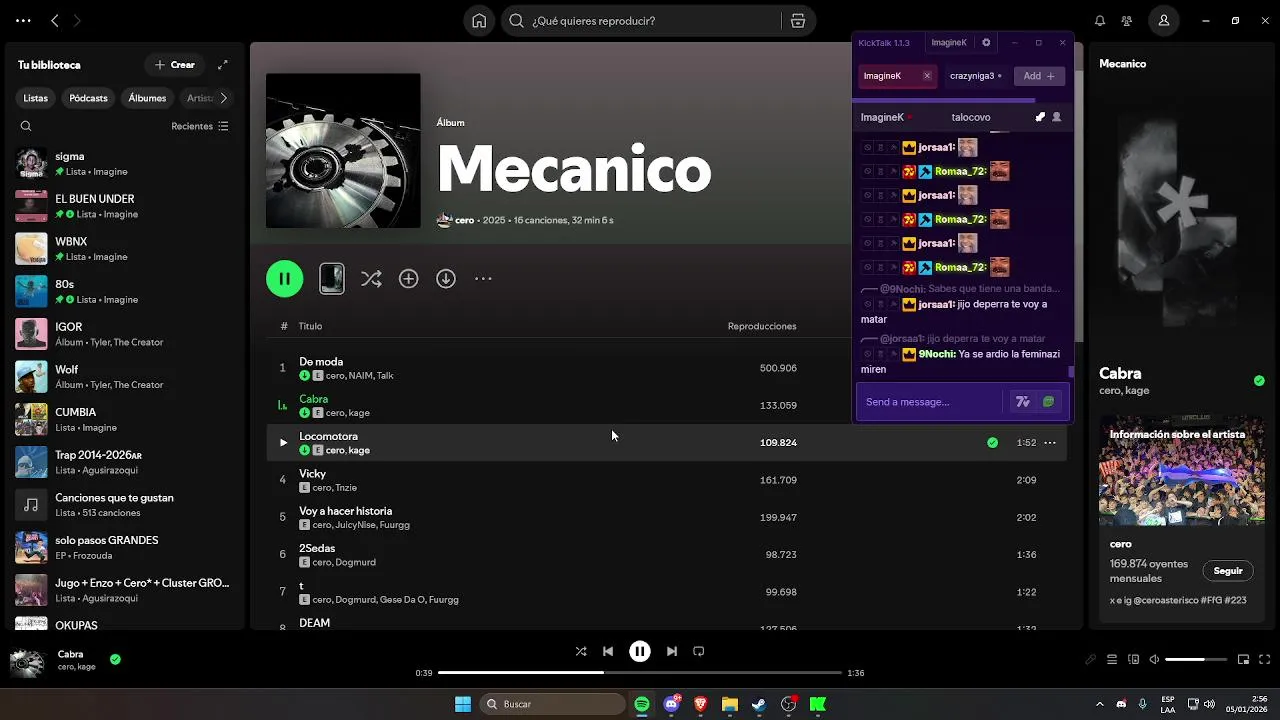Open the sigma playlist
Image resolution: width=1280 pixels, height=720 pixels.
[125, 164]
